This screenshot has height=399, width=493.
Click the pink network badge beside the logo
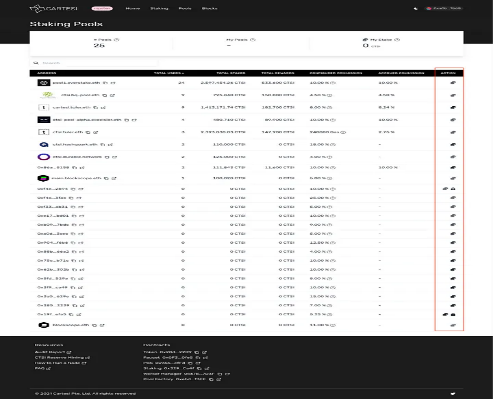click(102, 8)
